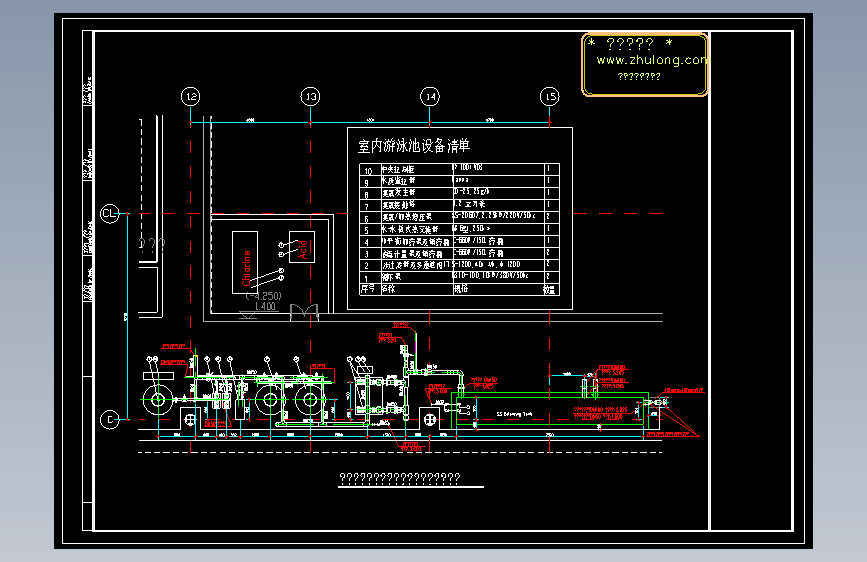
Task: Click row number 4 in equipment table
Action: [367, 242]
